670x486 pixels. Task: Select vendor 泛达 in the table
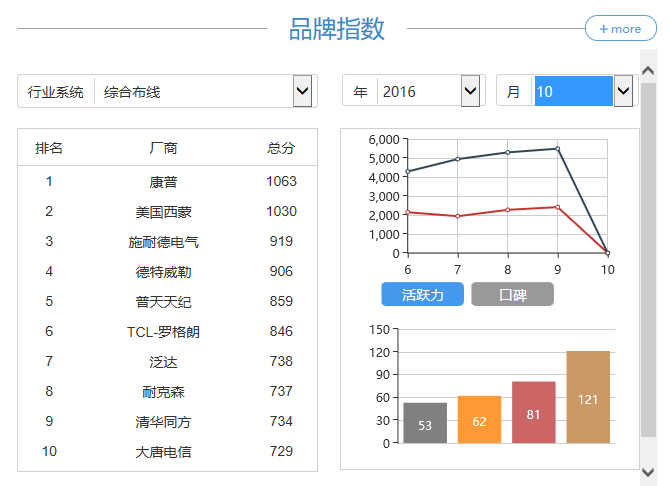point(163,362)
